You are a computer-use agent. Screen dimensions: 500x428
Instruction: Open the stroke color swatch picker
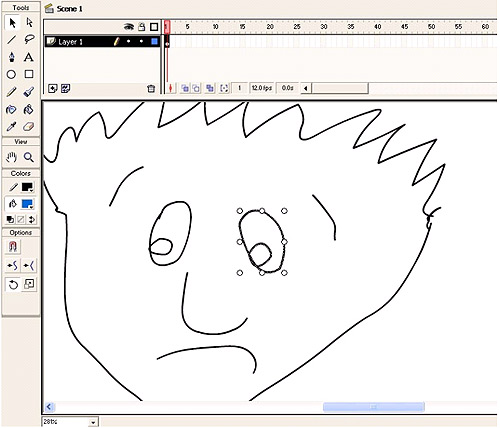pos(27,187)
